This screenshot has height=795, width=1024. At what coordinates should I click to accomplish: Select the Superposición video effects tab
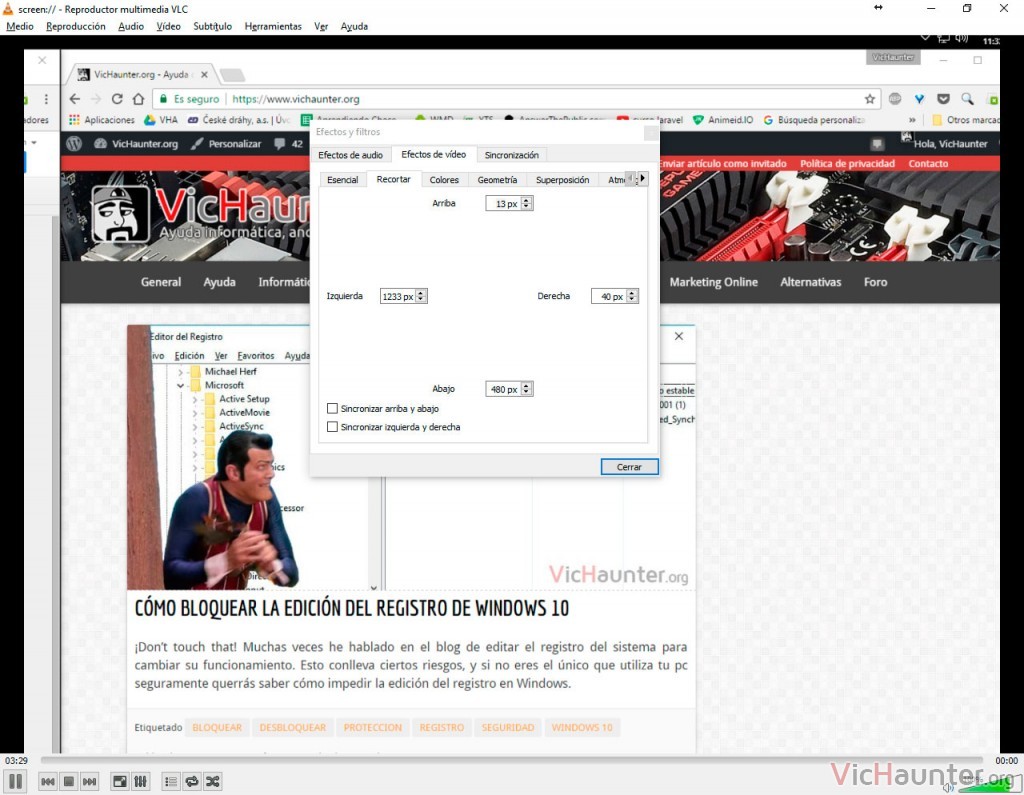pos(562,180)
